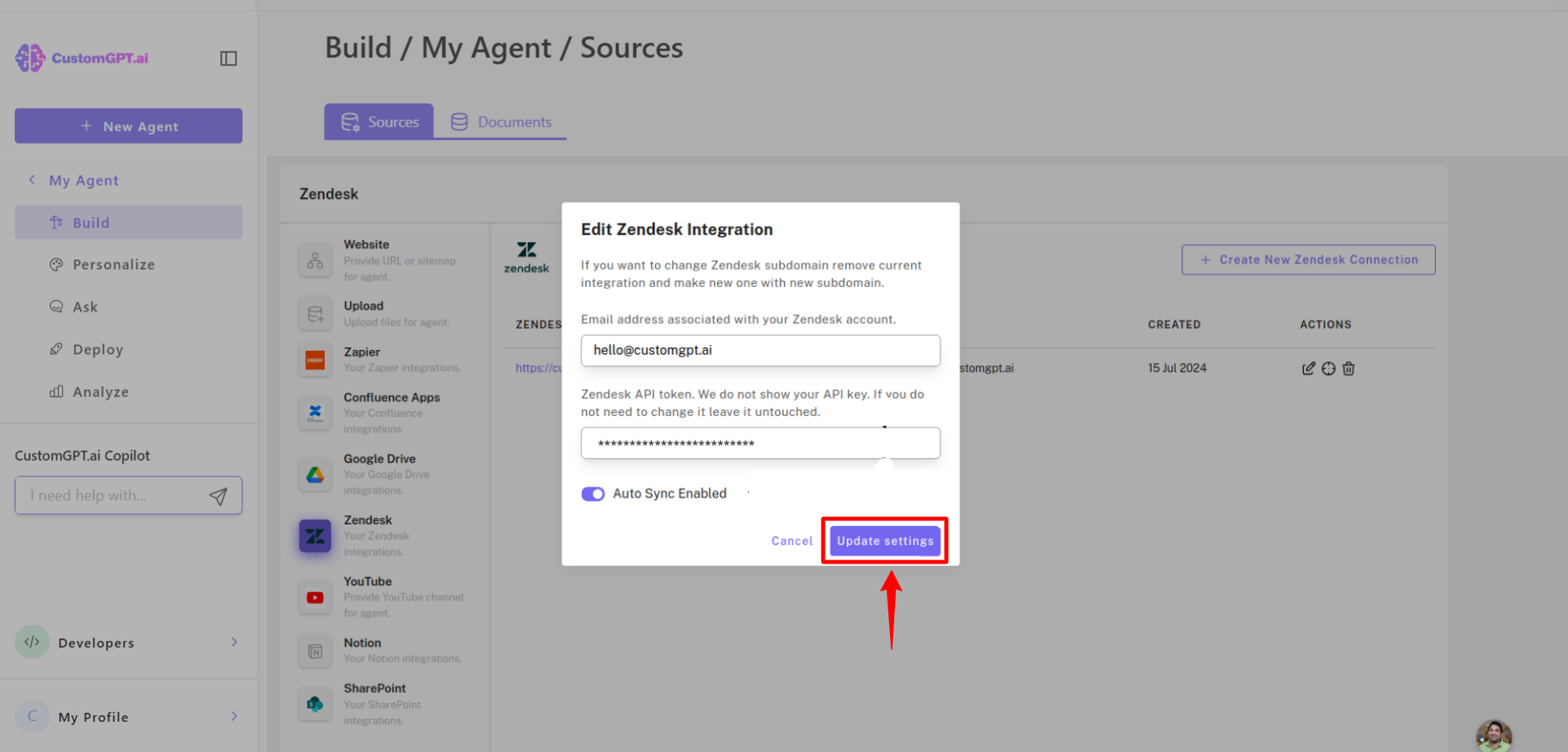The height and width of the screenshot is (752, 1568).
Task: Click the ACTIONS column header
Action: click(x=1326, y=325)
